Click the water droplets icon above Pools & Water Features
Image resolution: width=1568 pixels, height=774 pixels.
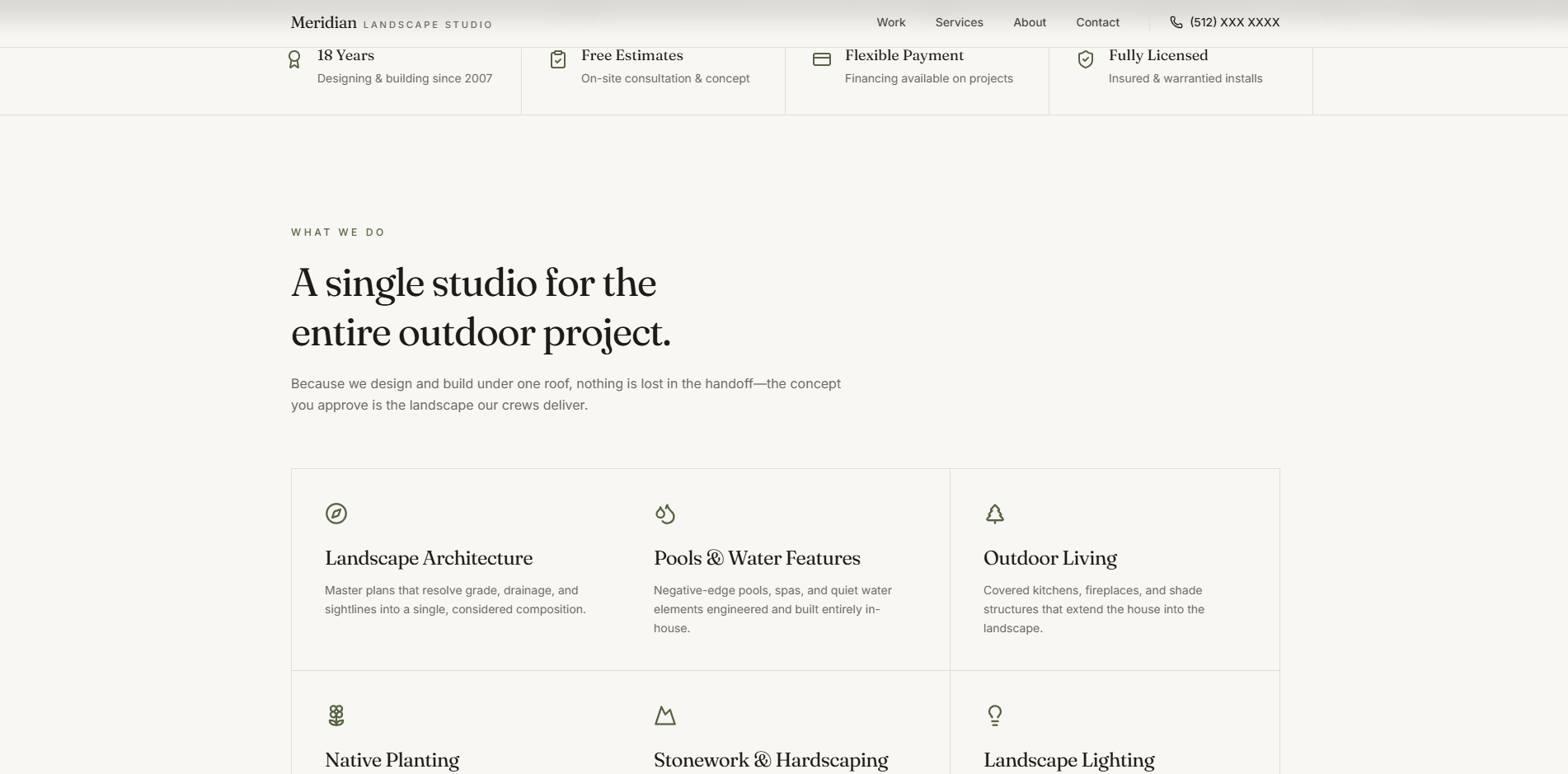click(x=665, y=514)
